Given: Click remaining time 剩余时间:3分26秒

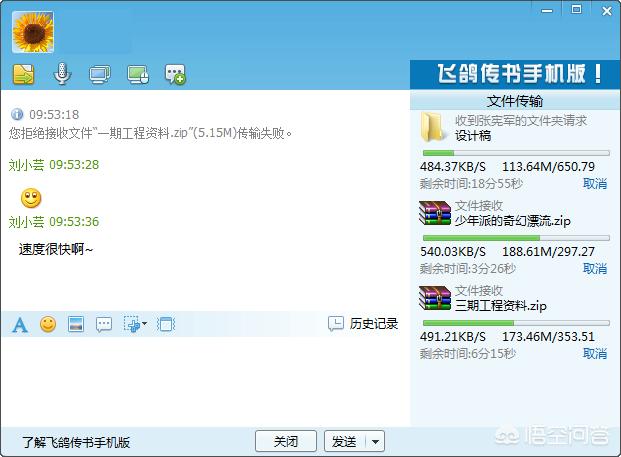Looking at the screenshot, I should 468,268.
